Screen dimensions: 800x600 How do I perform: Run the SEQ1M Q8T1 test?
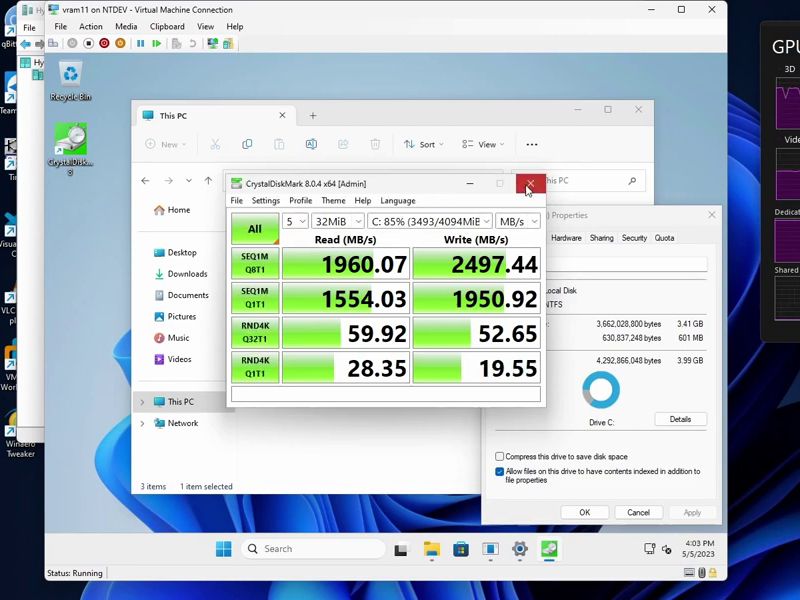255,263
